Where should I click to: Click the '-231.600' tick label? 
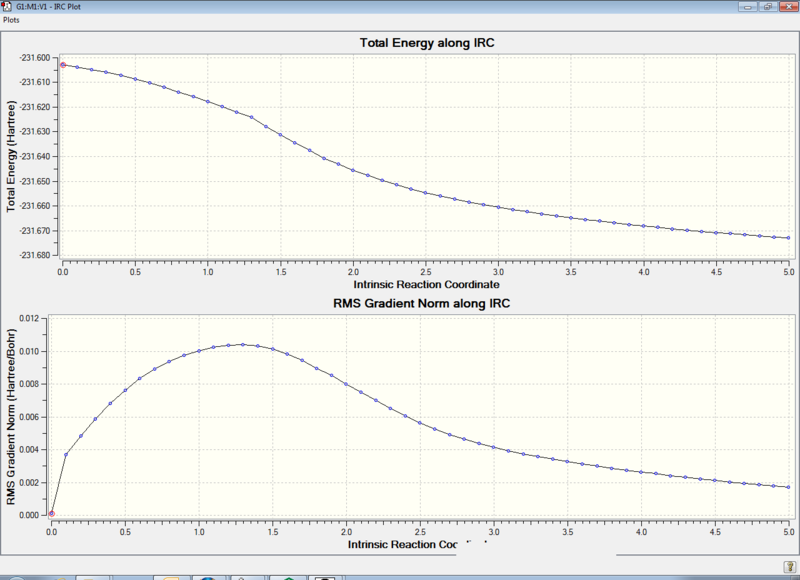click(35, 58)
